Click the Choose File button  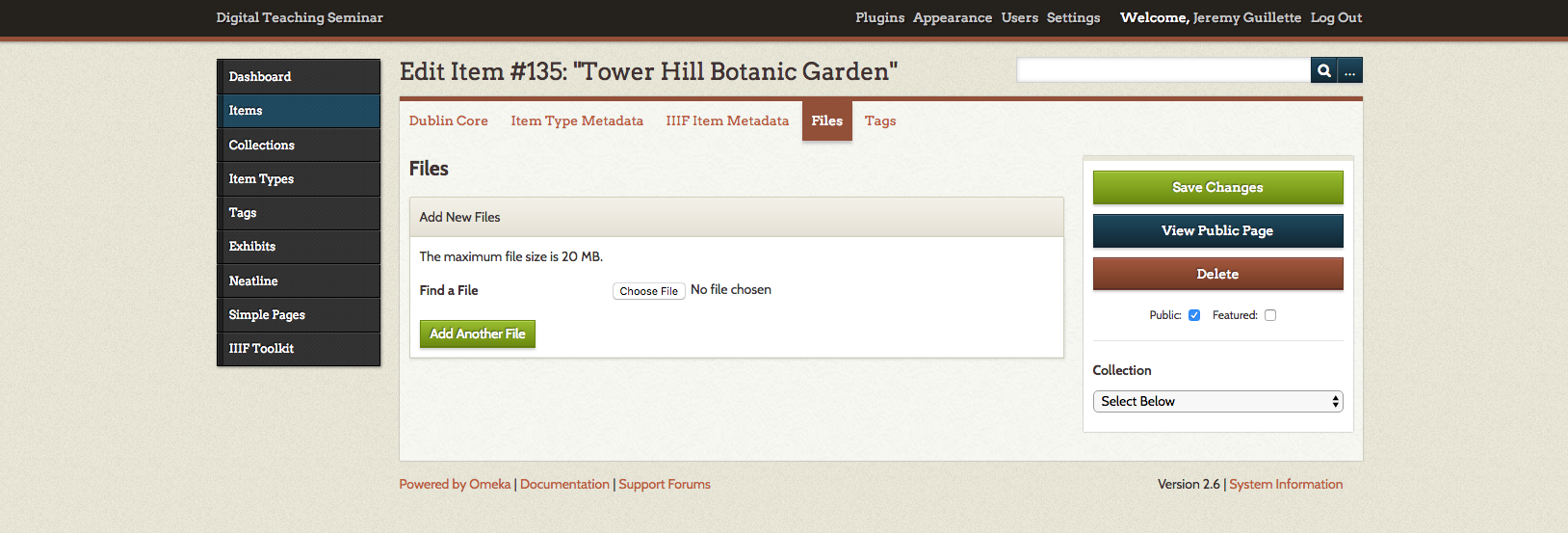click(649, 291)
